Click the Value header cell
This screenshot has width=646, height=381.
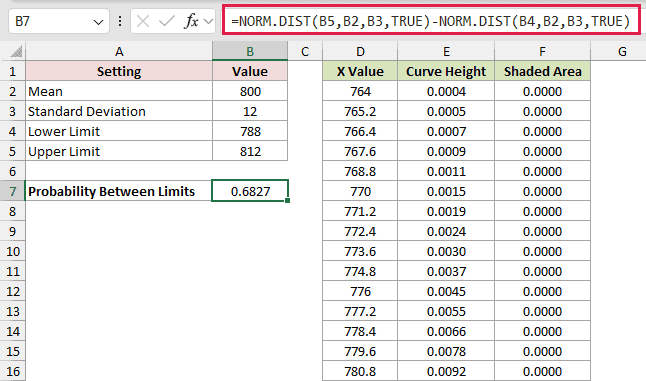[250, 71]
